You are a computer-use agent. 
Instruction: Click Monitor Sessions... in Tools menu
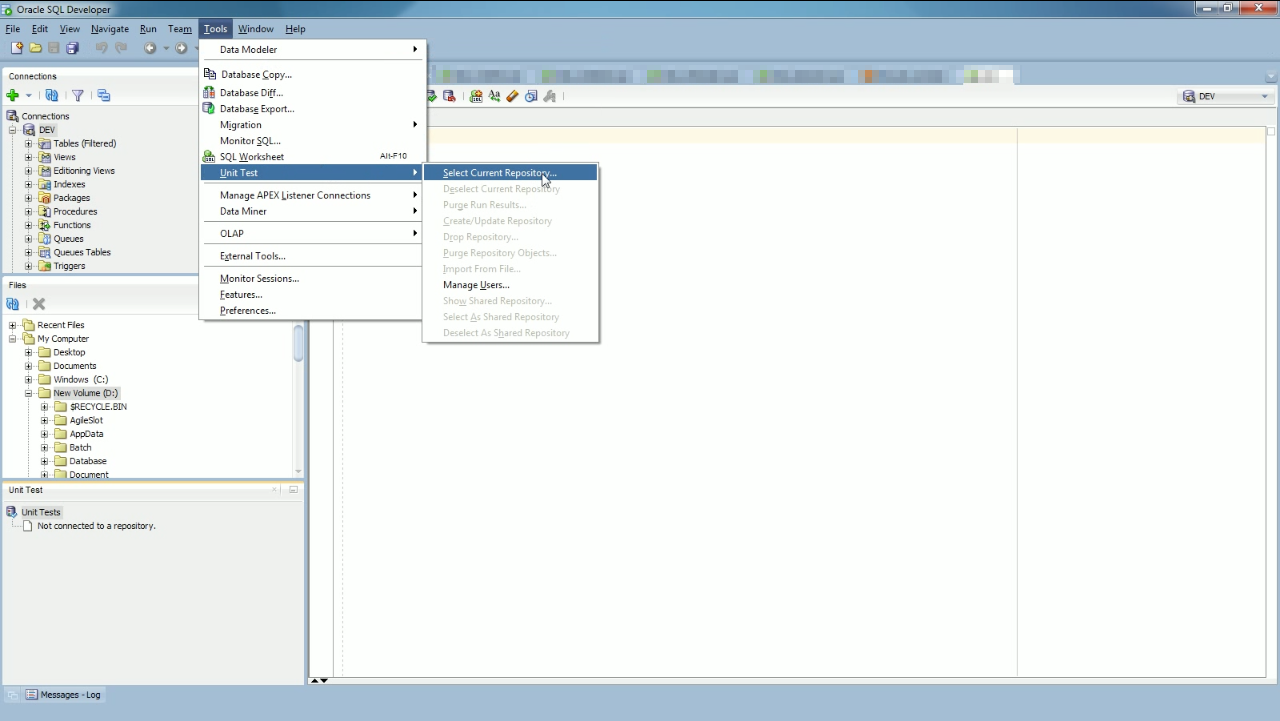tap(312, 279)
